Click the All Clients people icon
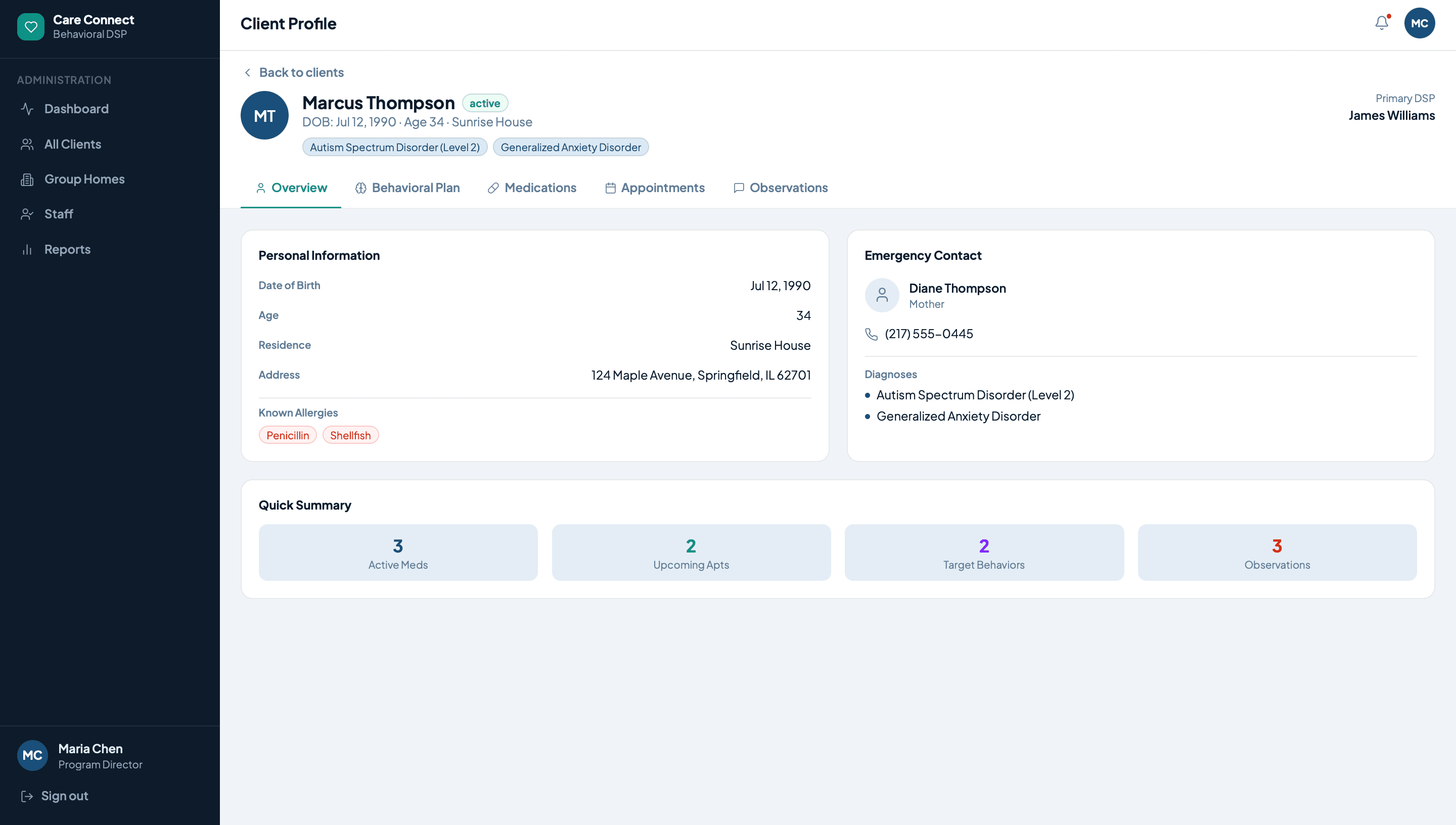Viewport: 1456px width, 825px height. [27, 145]
